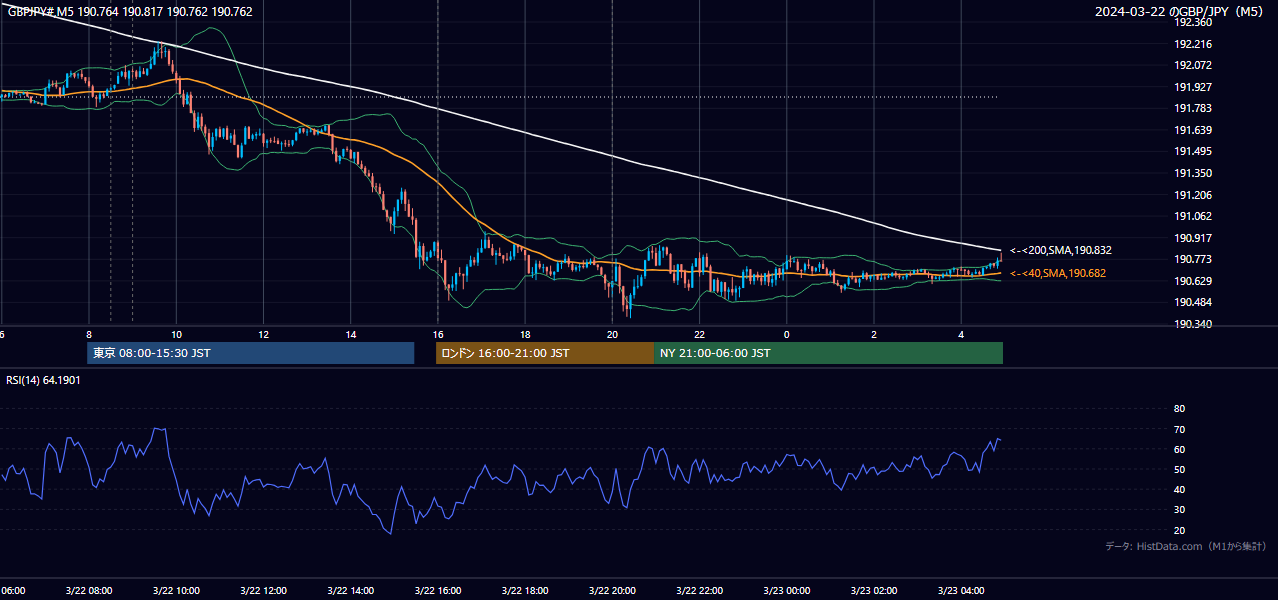
Task: Click hour label 8 under the price chart
Action: 89,334
